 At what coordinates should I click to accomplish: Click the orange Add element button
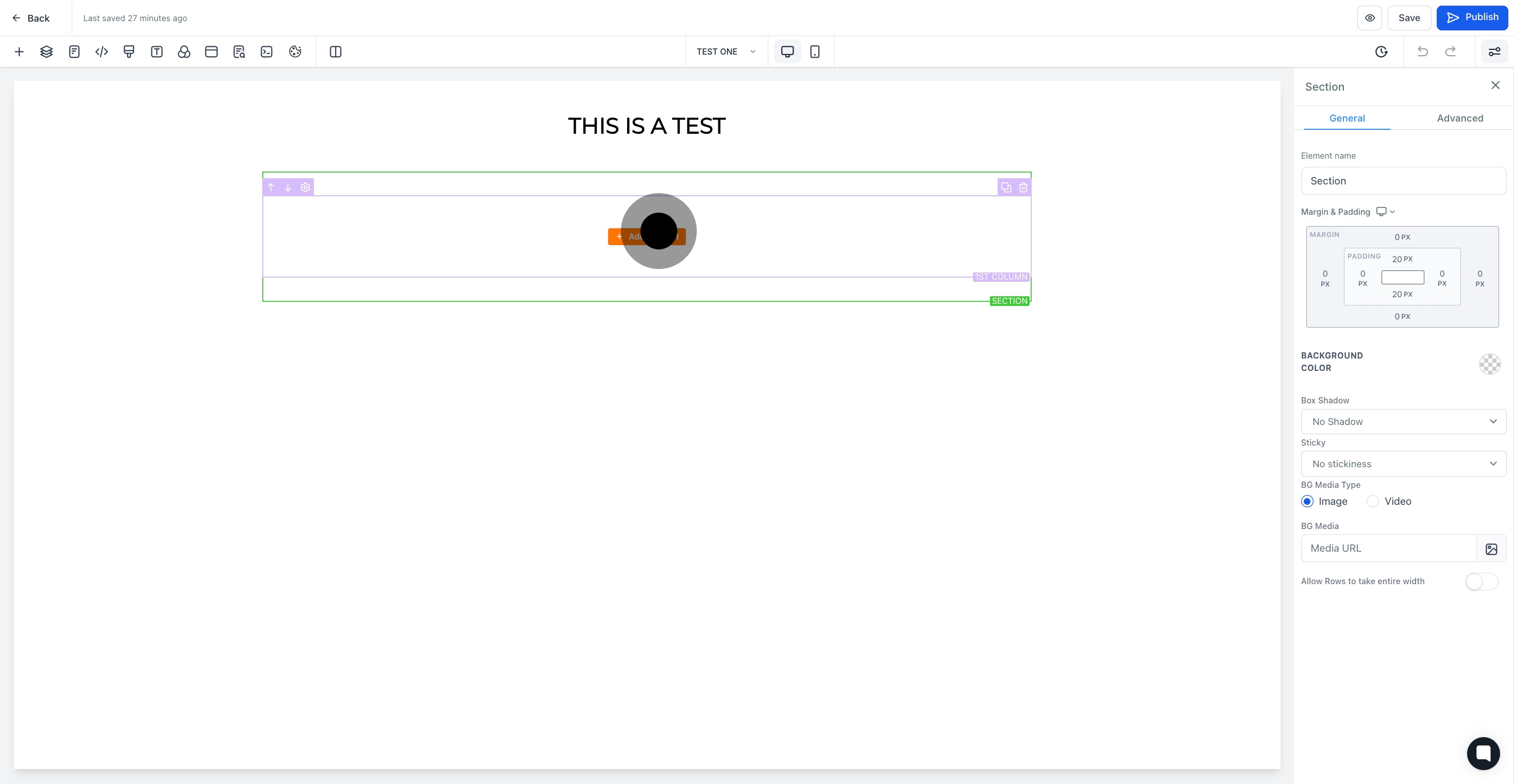point(647,236)
